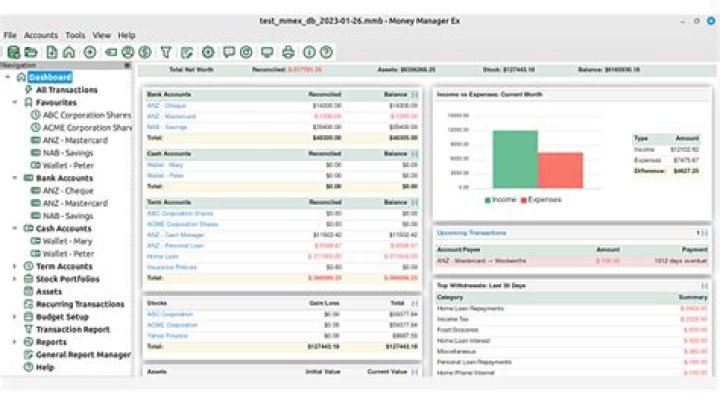The width and height of the screenshot is (720, 404).
Task: Collapse the Cash Accounts tree node
Action: [15, 228]
